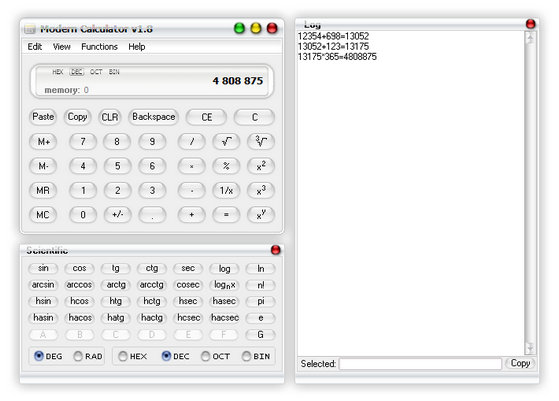Click the multiplication key
Screen dimensions: 559x401
[x=191, y=166]
